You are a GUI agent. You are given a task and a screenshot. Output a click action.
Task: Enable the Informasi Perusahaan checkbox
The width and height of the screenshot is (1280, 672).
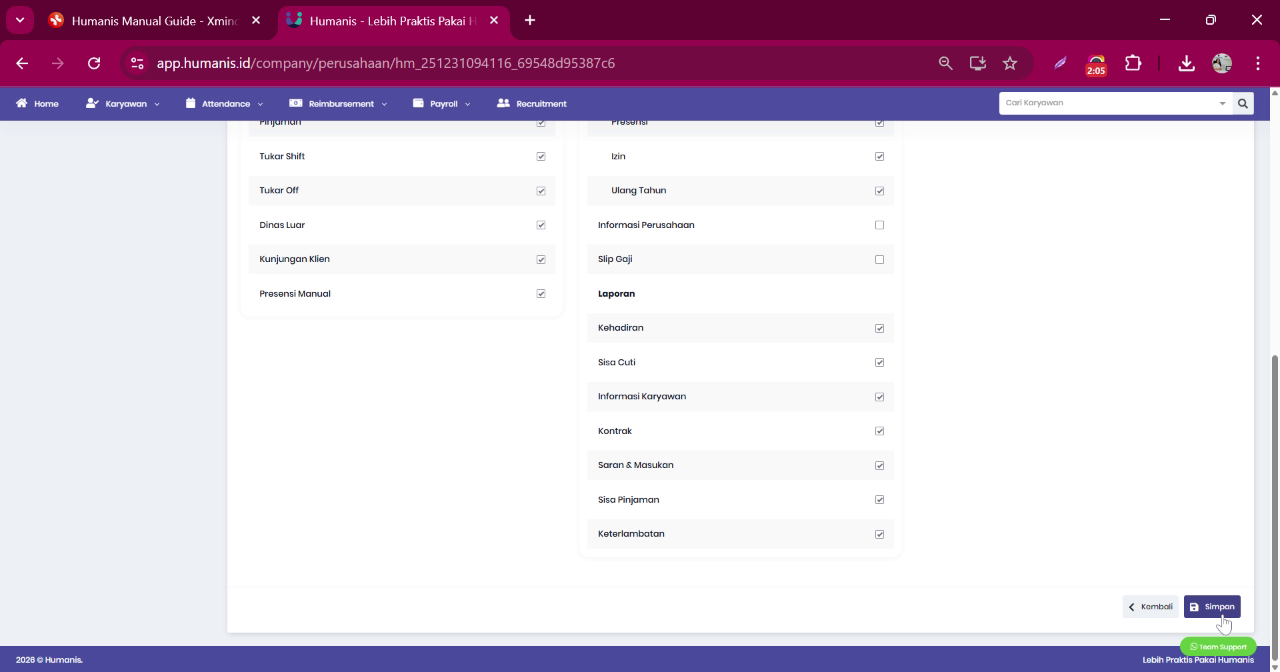point(880,225)
